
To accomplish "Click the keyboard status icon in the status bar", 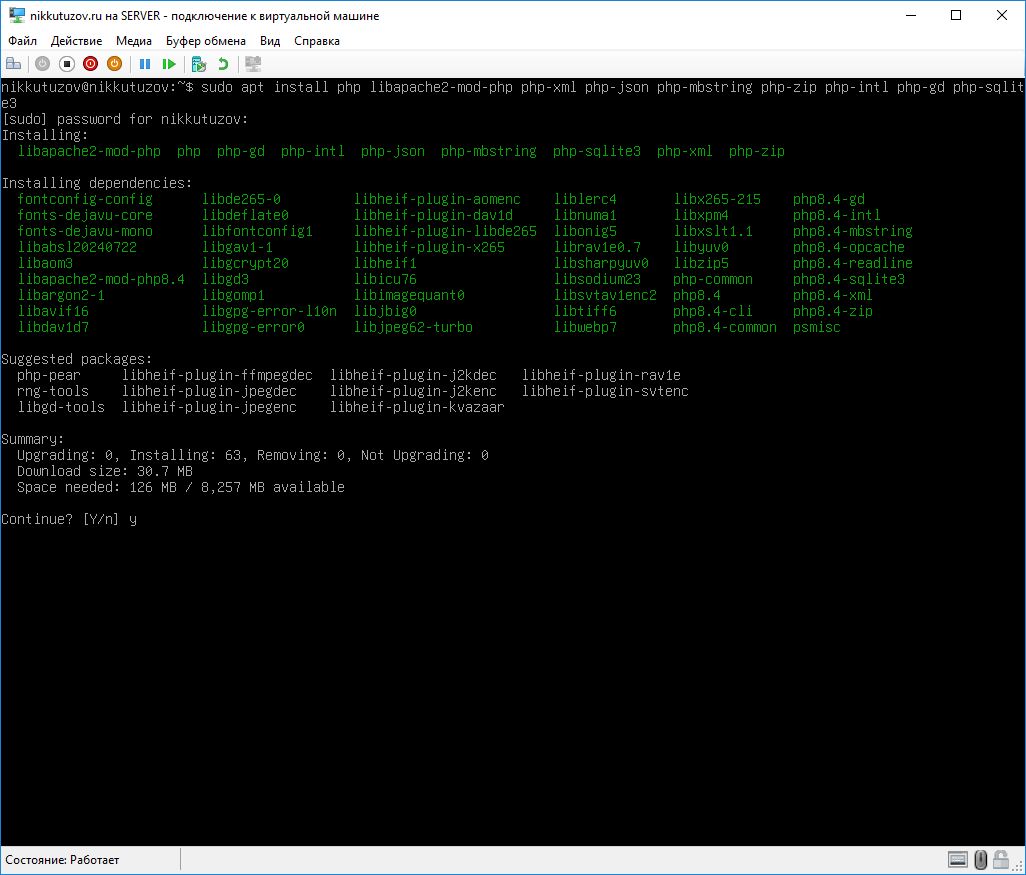I will click(x=957, y=860).
